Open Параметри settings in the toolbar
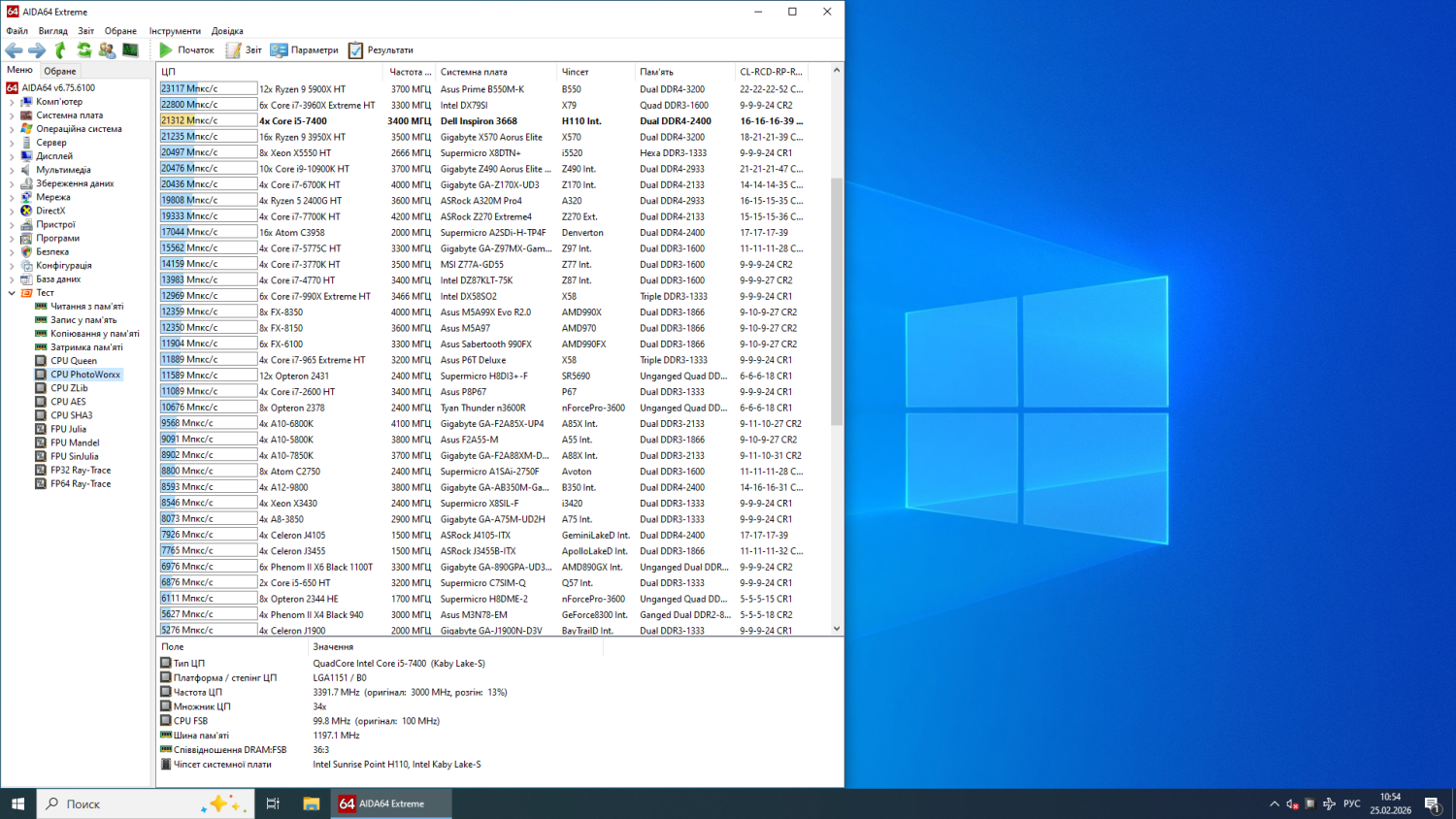Viewport: 1456px width, 819px height. point(304,49)
